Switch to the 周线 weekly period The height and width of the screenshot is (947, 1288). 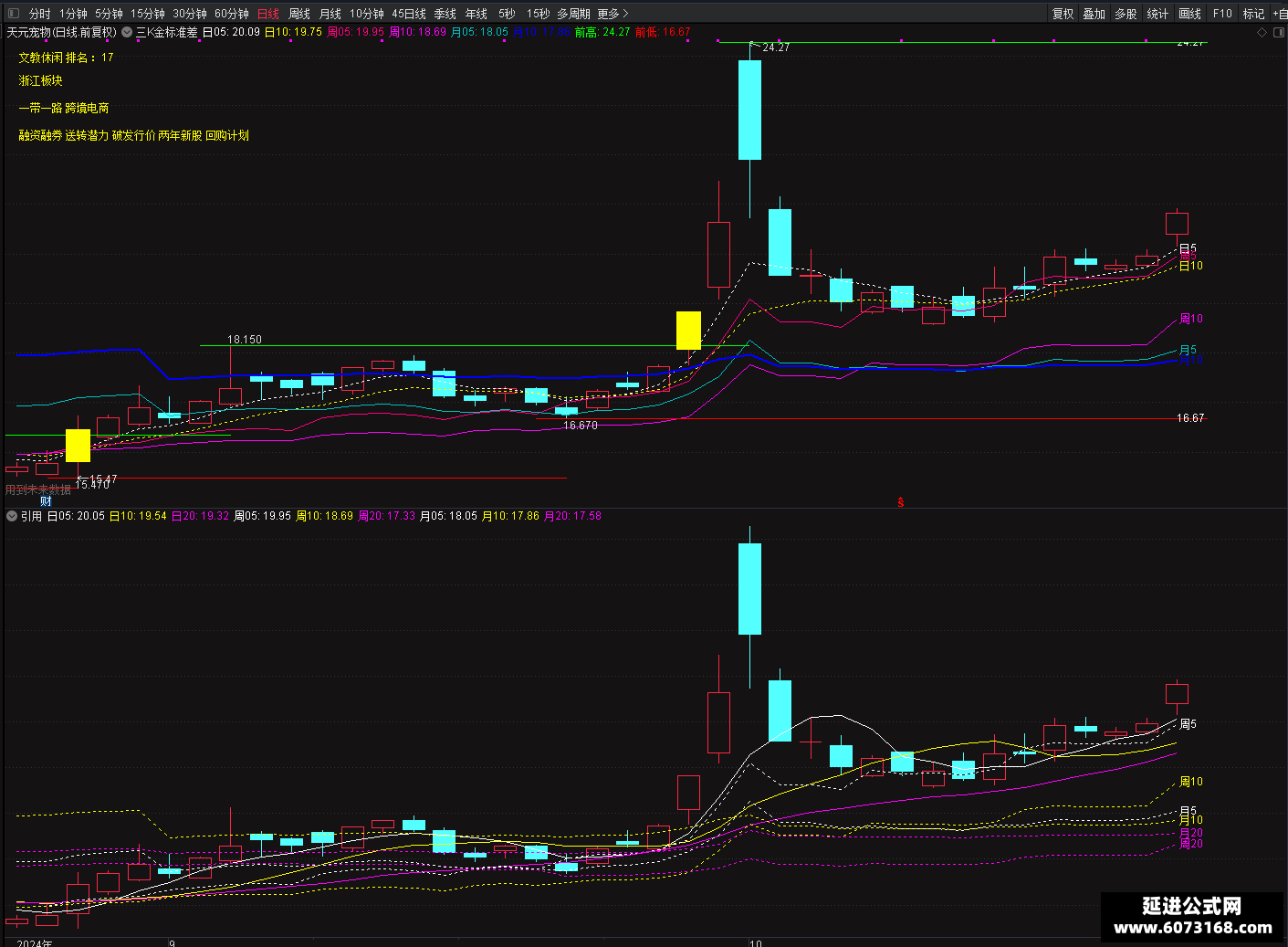point(299,14)
